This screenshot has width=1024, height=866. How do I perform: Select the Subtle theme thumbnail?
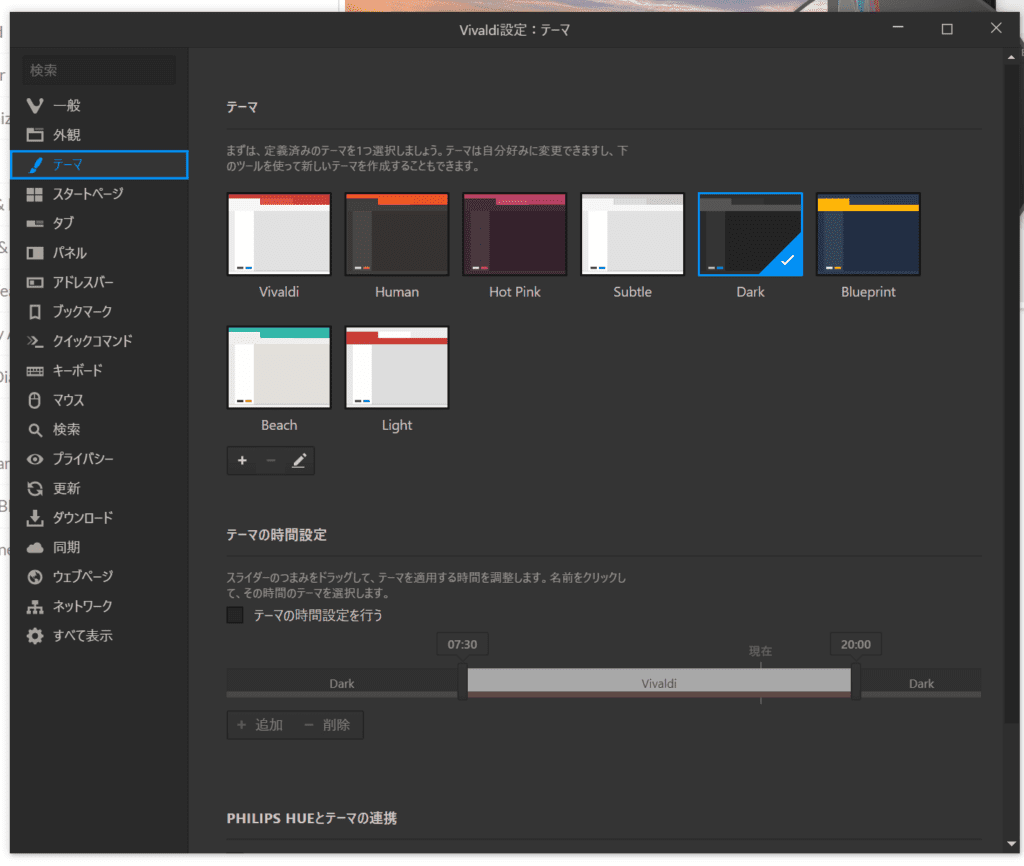[x=632, y=234]
